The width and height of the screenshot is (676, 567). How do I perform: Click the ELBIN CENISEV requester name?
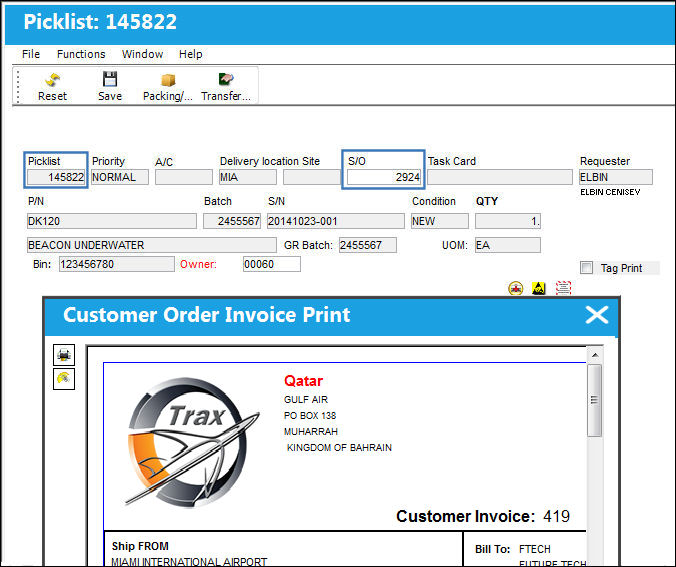click(x=610, y=192)
